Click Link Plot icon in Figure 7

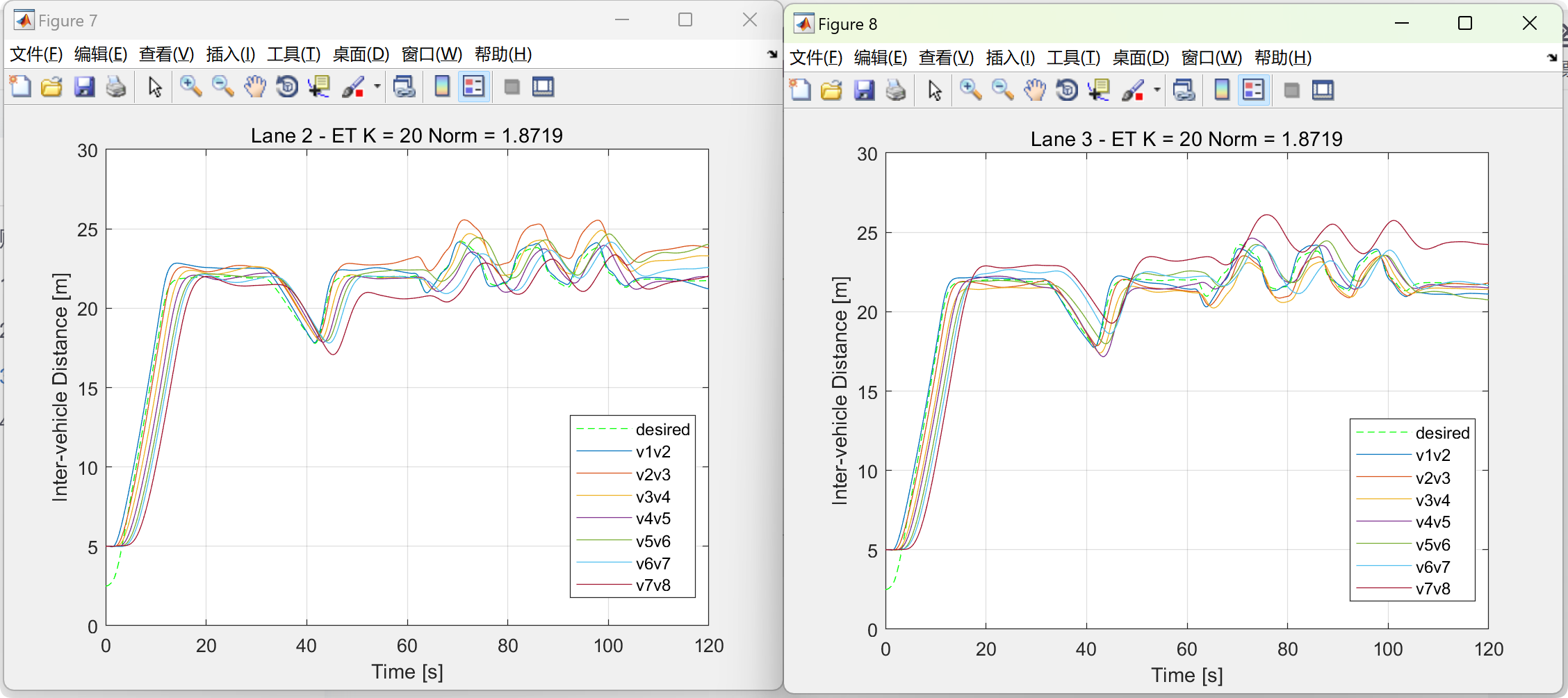pos(404,87)
